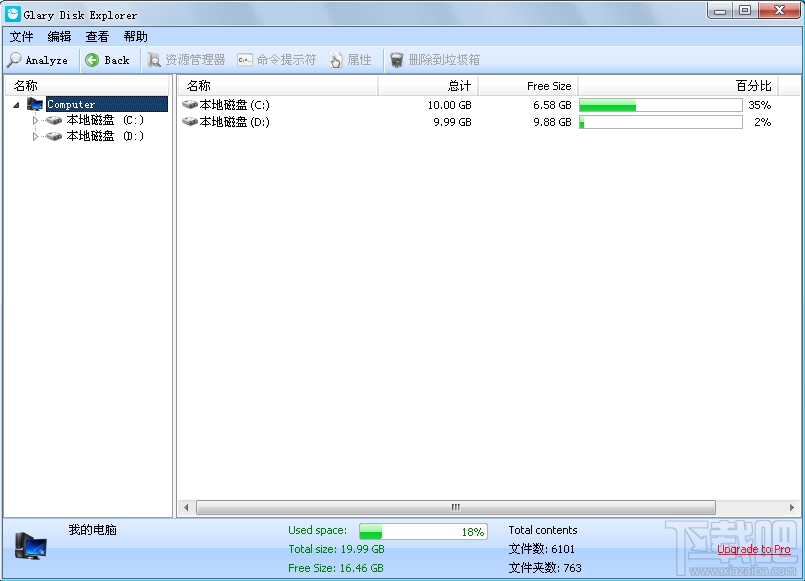Select Computer in the tree

point(107,104)
